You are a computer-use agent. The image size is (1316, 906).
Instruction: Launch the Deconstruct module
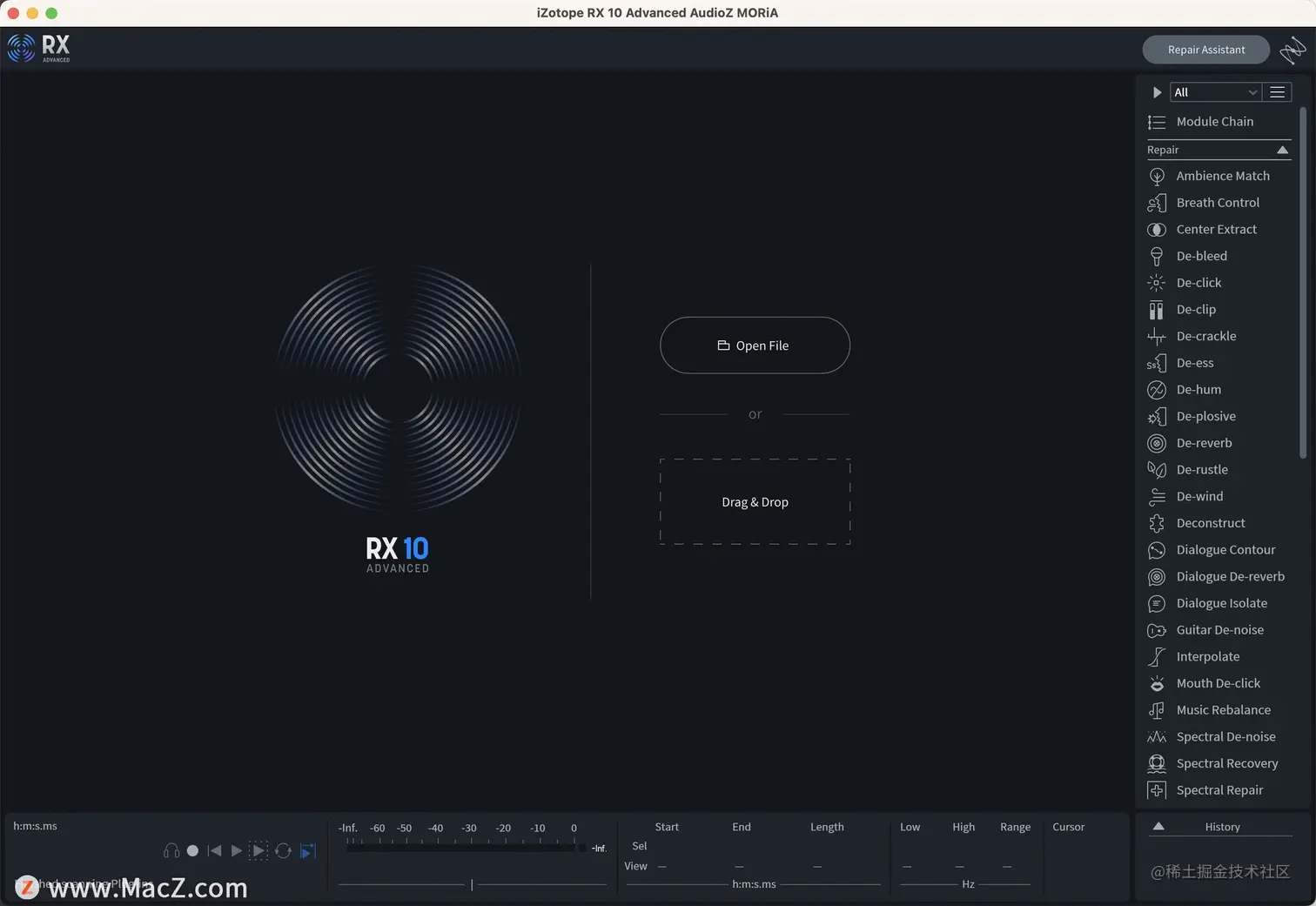tap(1197, 523)
